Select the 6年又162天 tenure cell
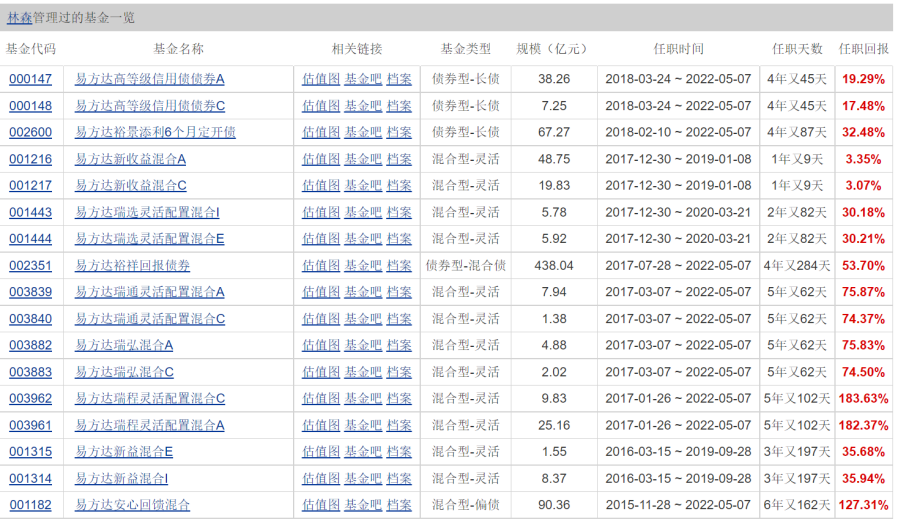Screen dimensions: 898x522 click(x=797, y=505)
